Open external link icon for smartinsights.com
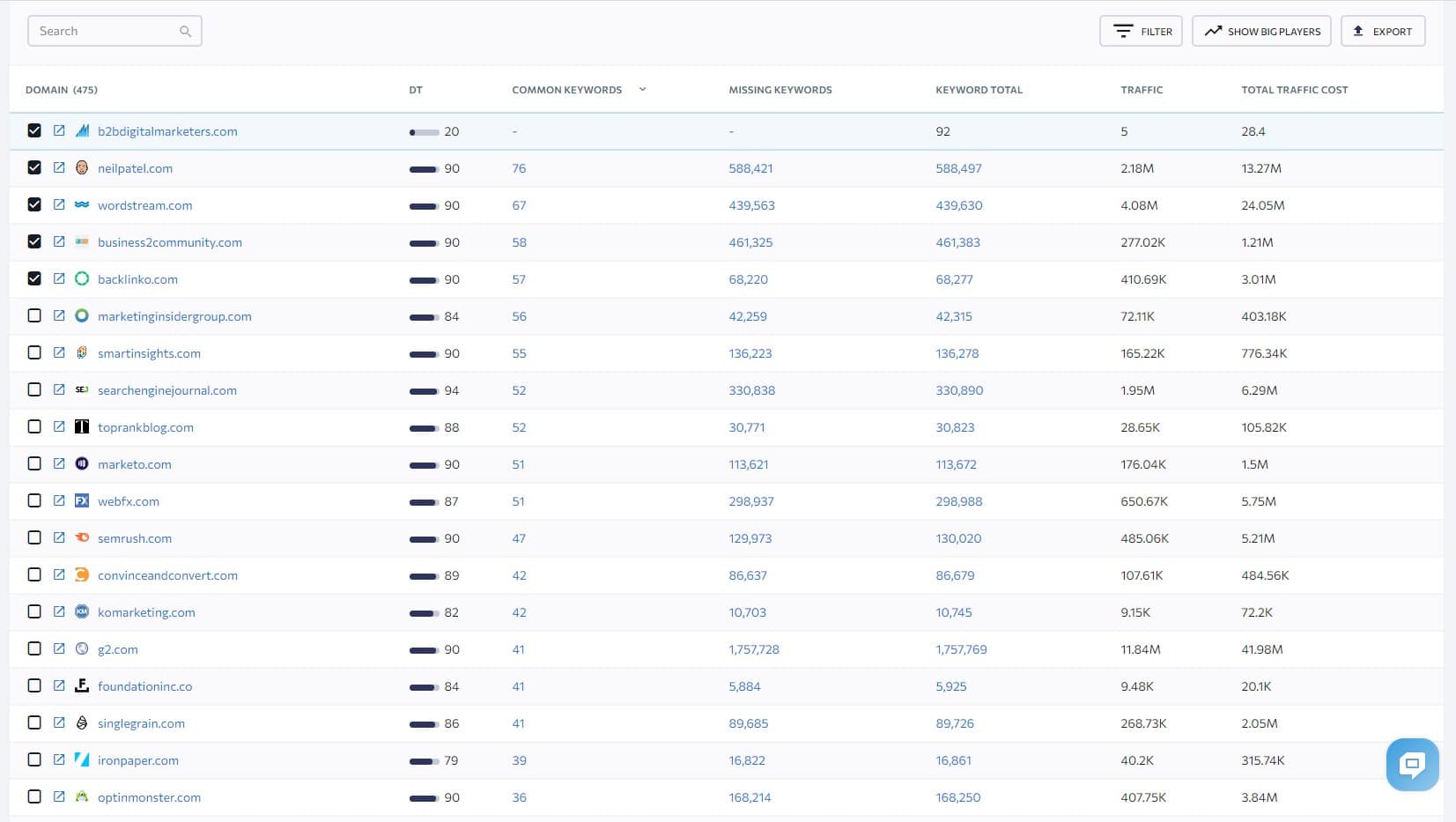Screen dimensions: 1456x822 (59, 352)
